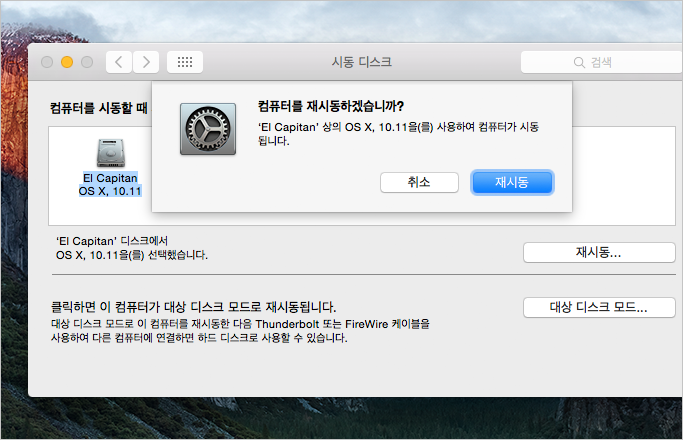The height and width of the screenshot is (440, 683).
Task: Click the back navigation arrow
Action: point(119,62)
